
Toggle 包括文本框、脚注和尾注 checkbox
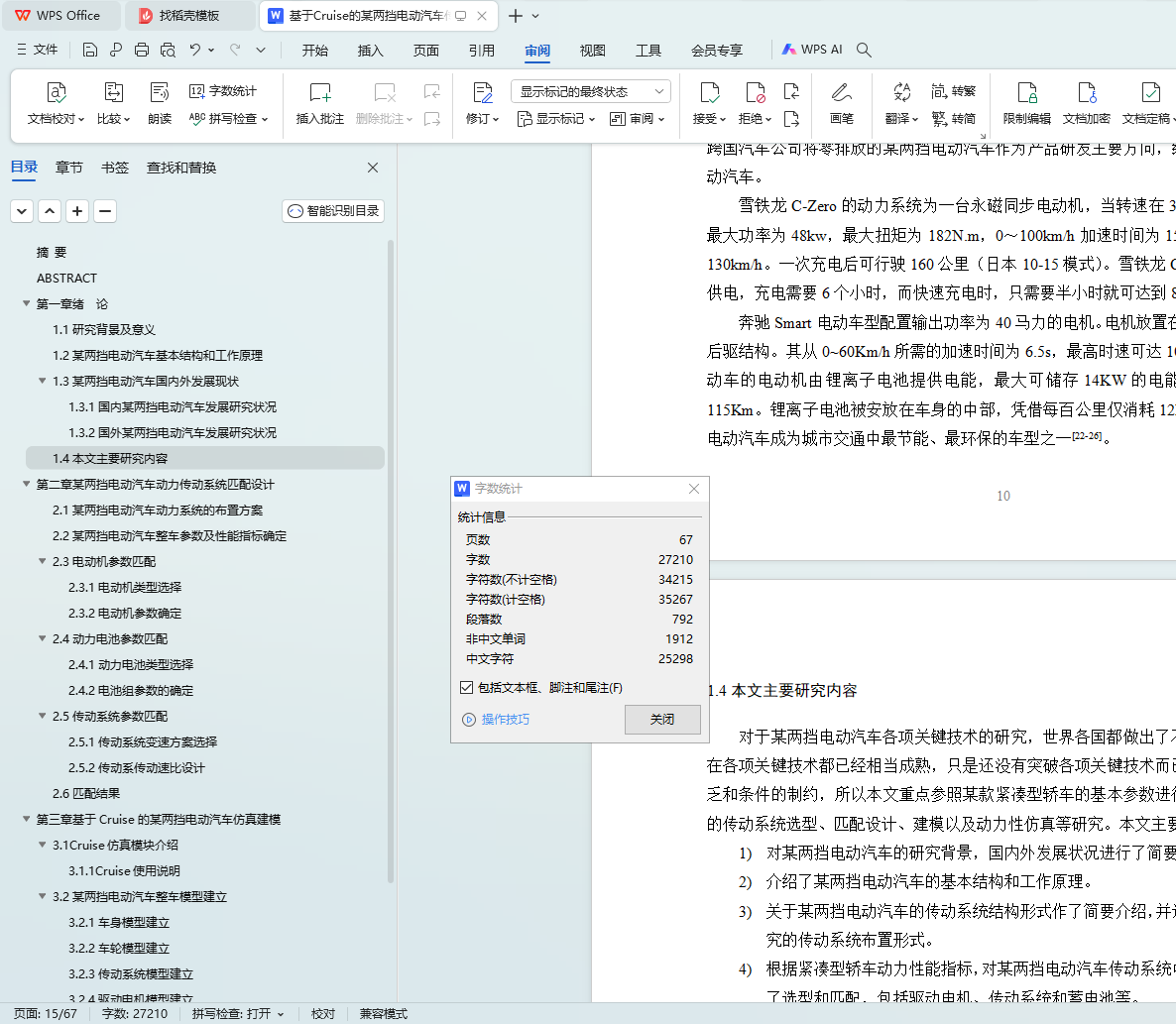click(x=466, y=687)
